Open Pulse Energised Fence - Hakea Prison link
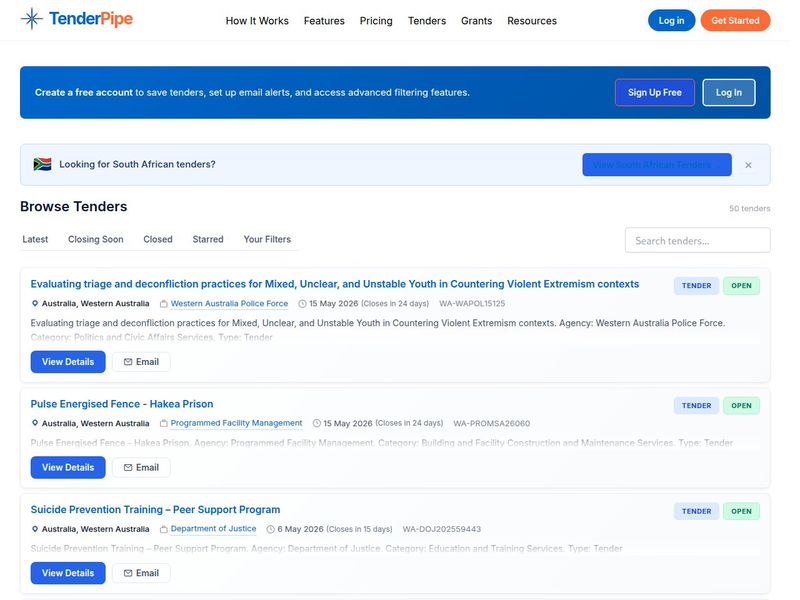This screenshot has height=600, width=800. click(x=122, y=404)
